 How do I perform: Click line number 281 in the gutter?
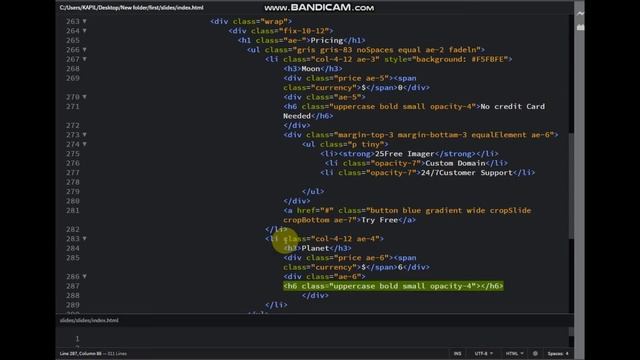tap(73, 211)
